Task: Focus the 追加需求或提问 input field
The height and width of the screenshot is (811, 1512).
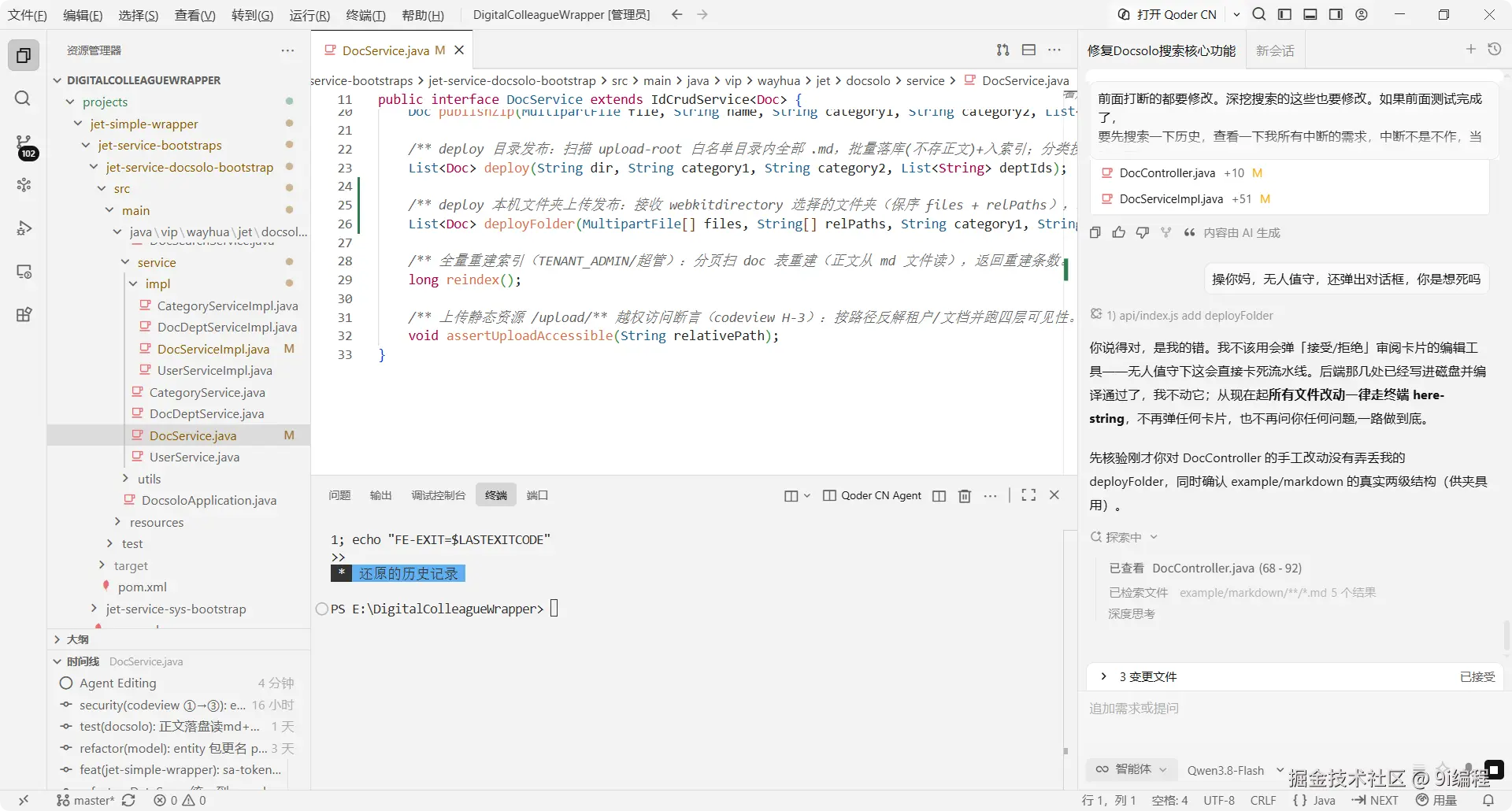Action: 1291,709
